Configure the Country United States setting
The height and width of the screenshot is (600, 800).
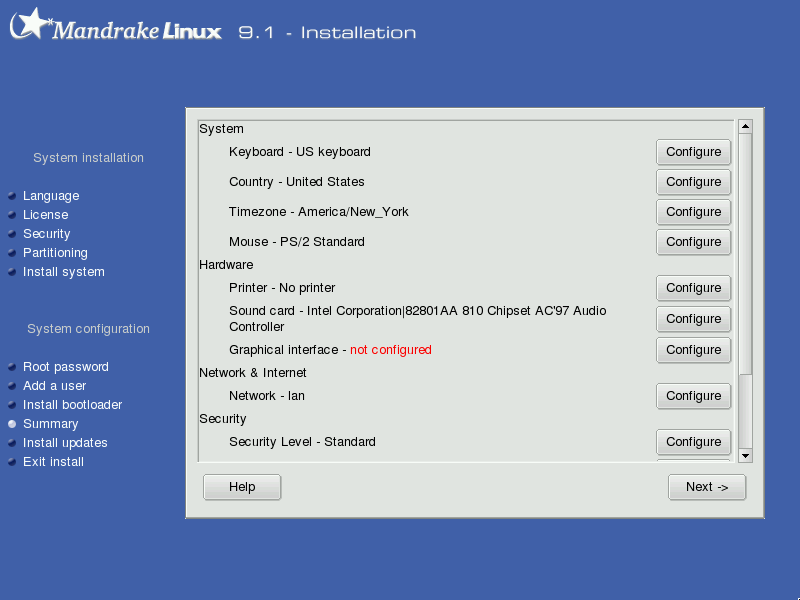(693, 182)
